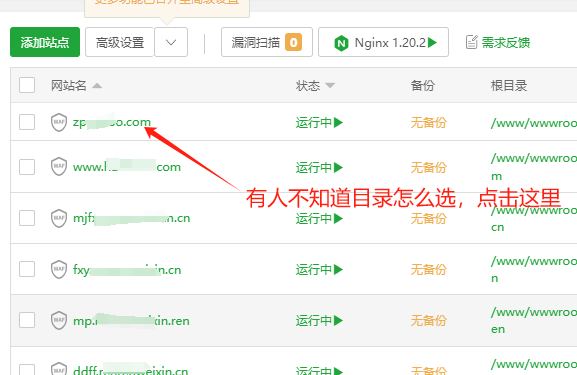Click 无备份 in the fxy...in.cn row
The width and height of the screenshot is (577, 375).
(x=429, y=270)
